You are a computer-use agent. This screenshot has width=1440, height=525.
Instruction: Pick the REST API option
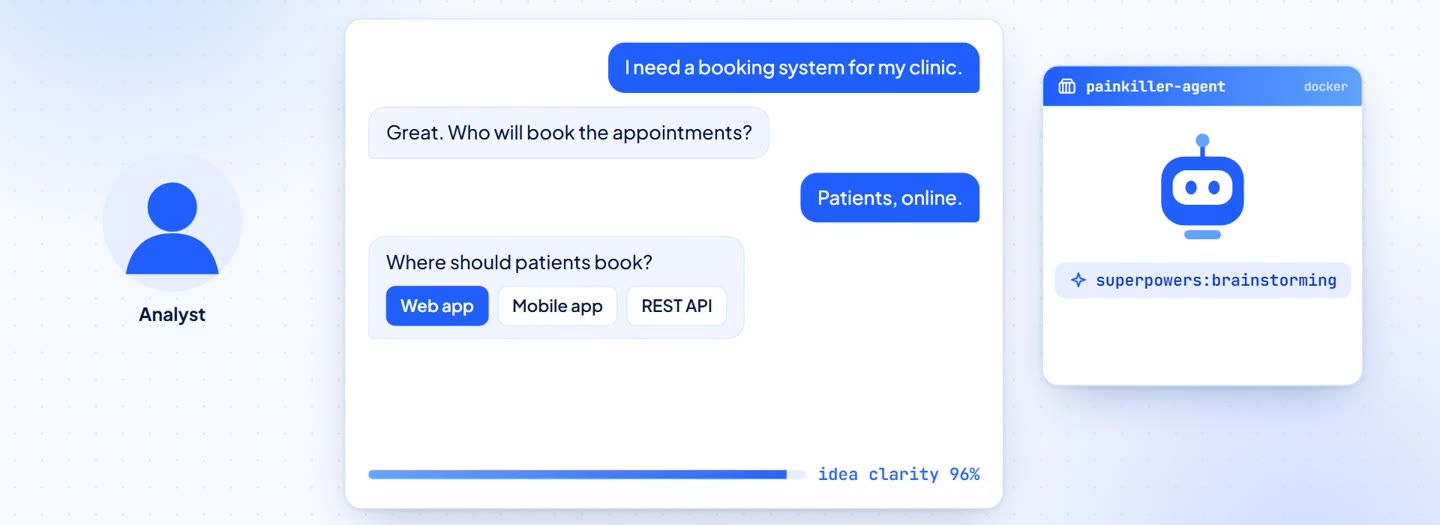tap(677, 306)
